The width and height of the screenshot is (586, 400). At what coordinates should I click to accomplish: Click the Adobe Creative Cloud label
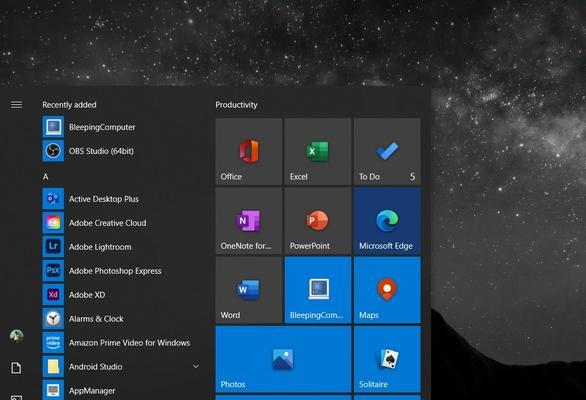click(108, 223)
